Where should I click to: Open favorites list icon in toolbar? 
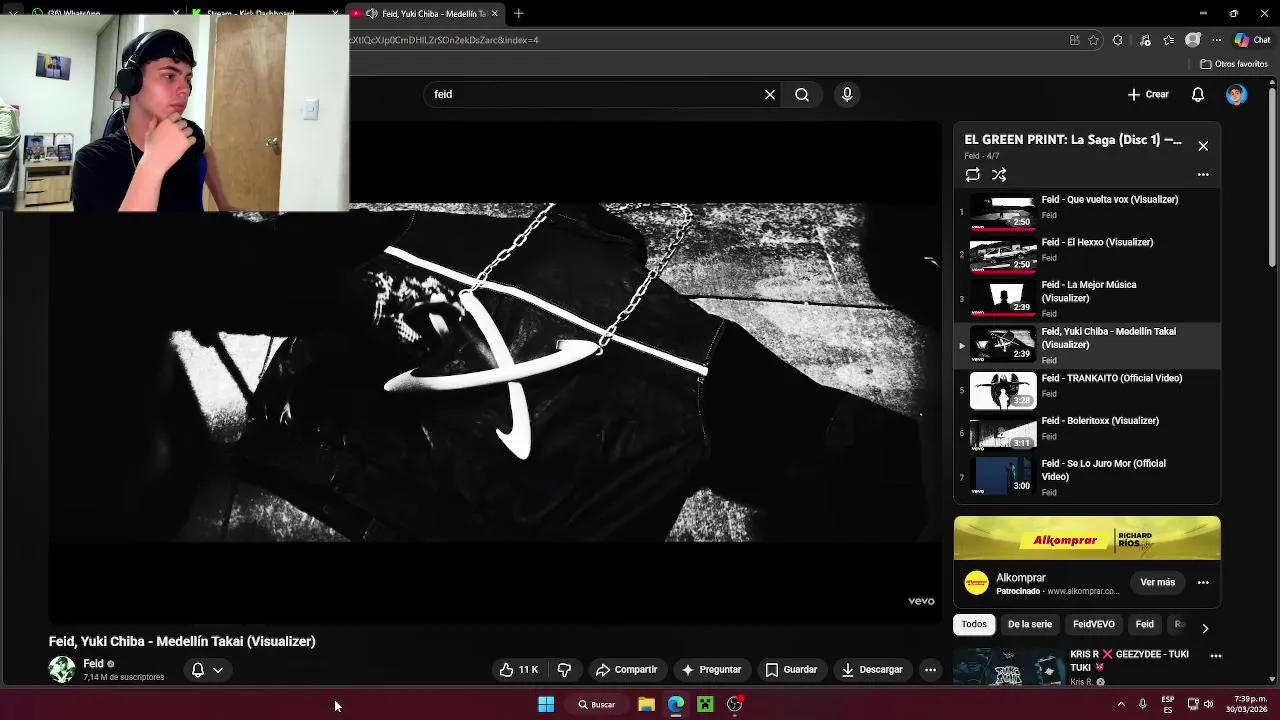tap(1169, 40)
